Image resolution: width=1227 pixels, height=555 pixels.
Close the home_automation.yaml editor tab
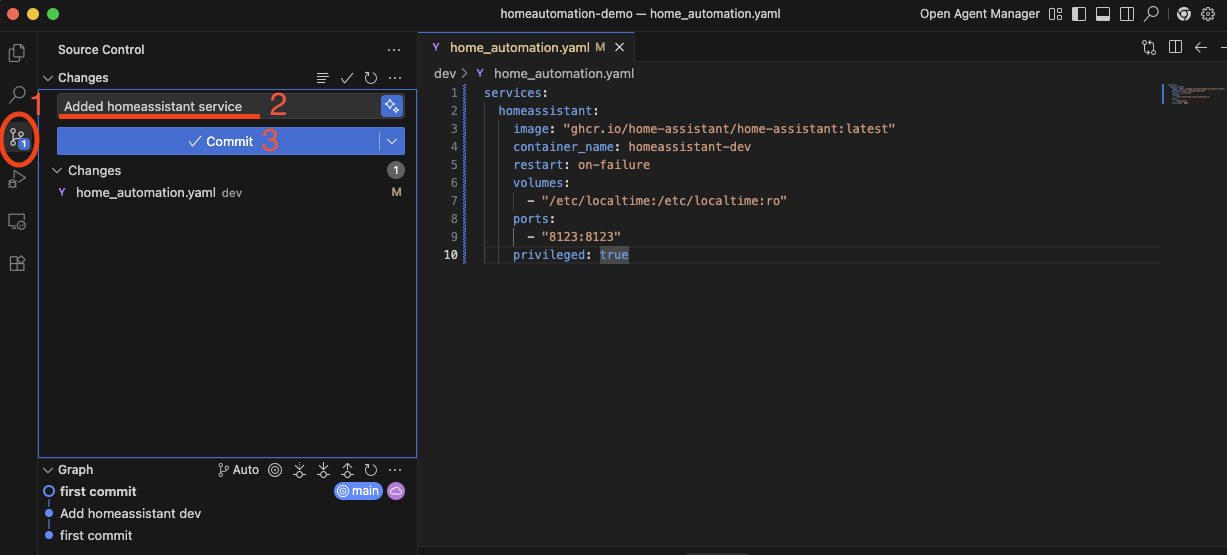pos(621,47)
